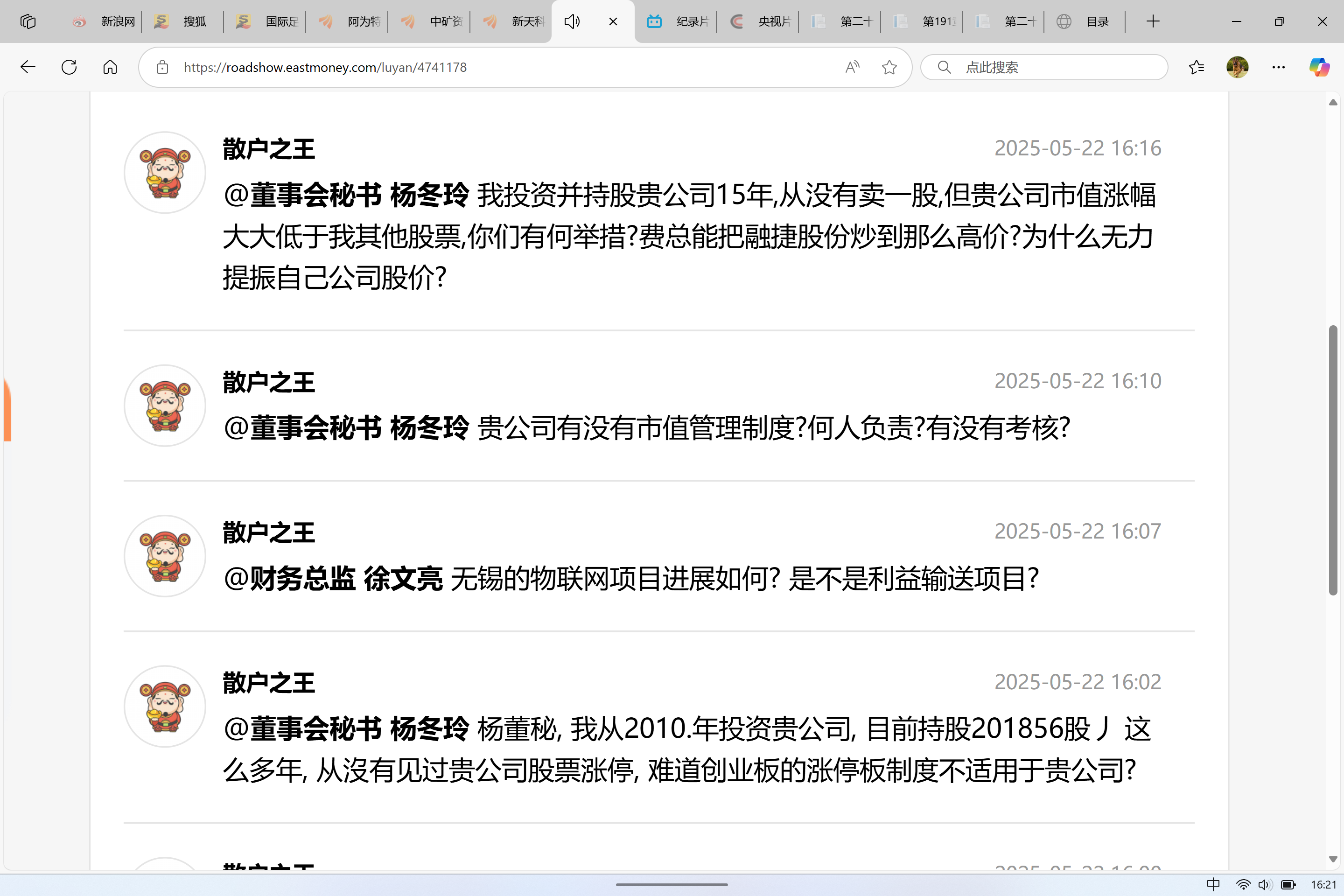Click @财务总监 徐文亮 mention
The image size is (1344, 896).
point(333,578)
